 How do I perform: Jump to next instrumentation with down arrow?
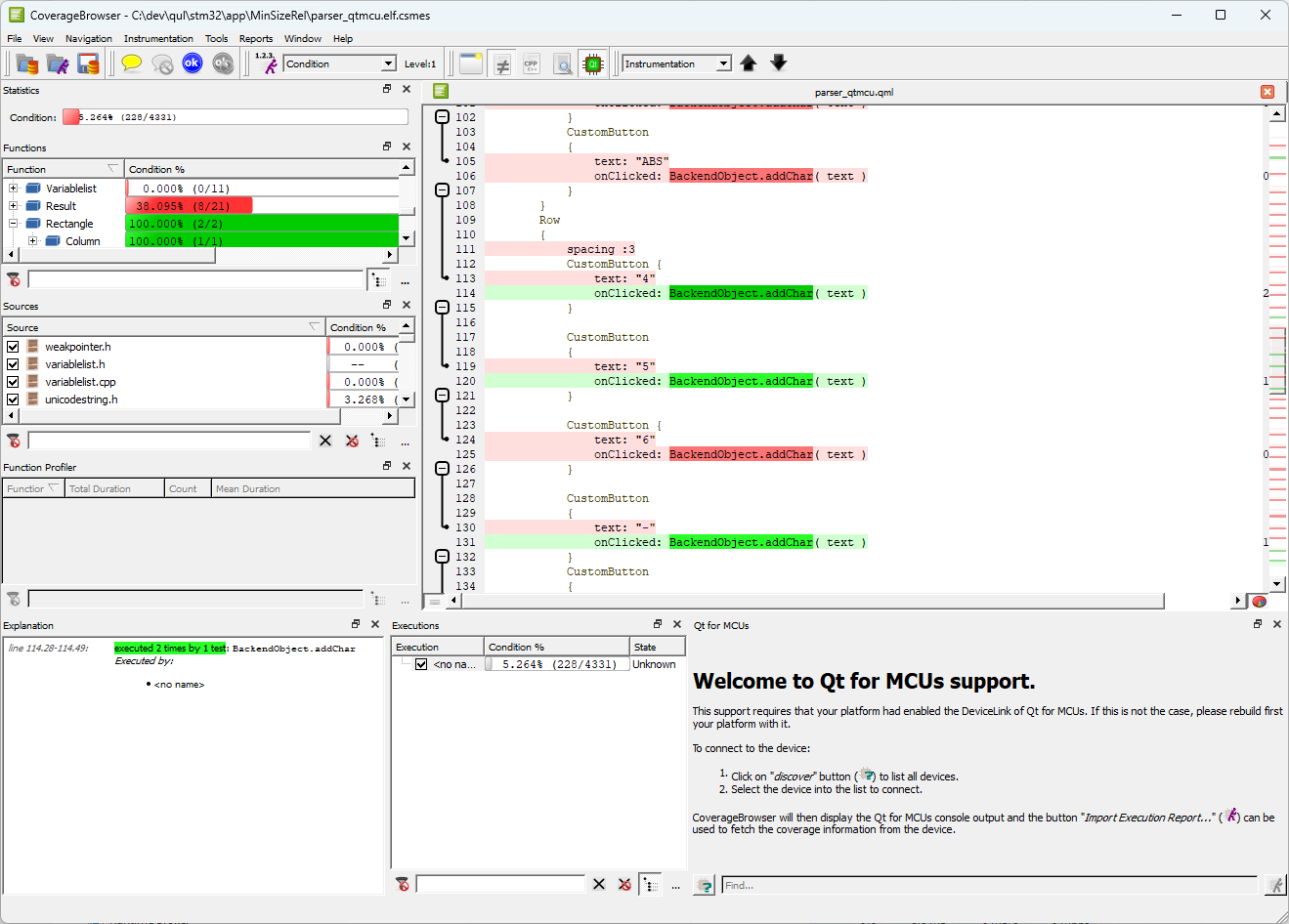coord(779,63)
